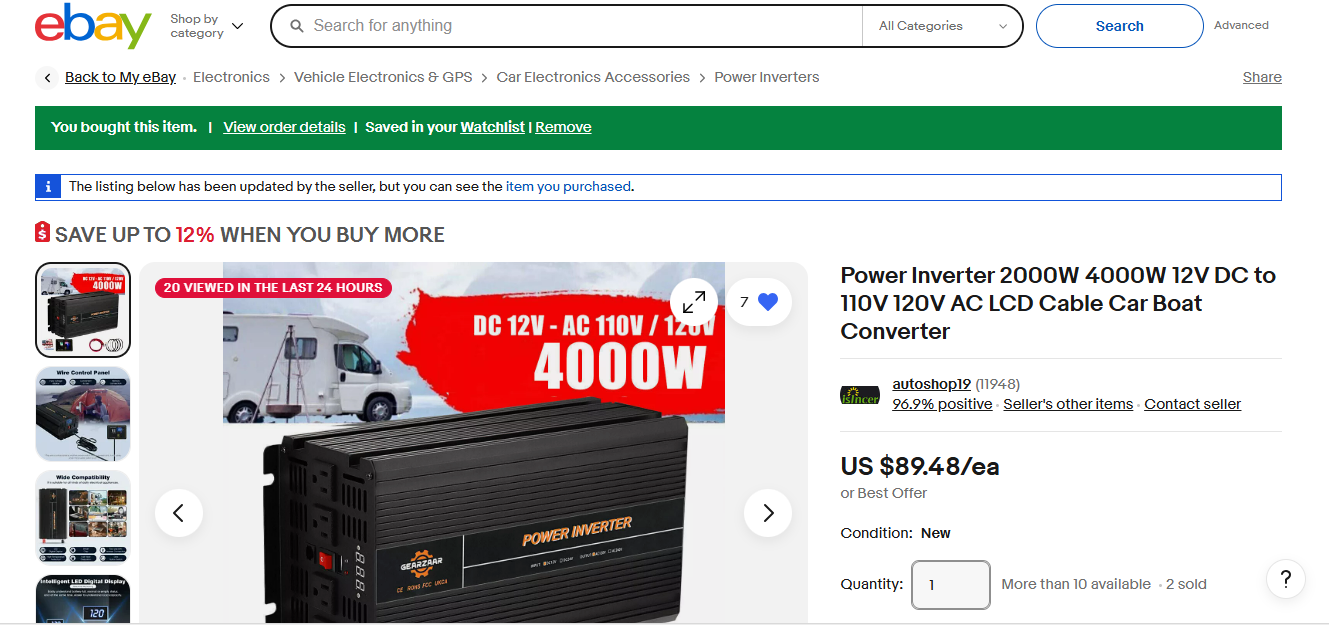This screenshot has height=625, width=1329.
Task: Open the Power Inverters breadcrumb
Action: (766, 77)
